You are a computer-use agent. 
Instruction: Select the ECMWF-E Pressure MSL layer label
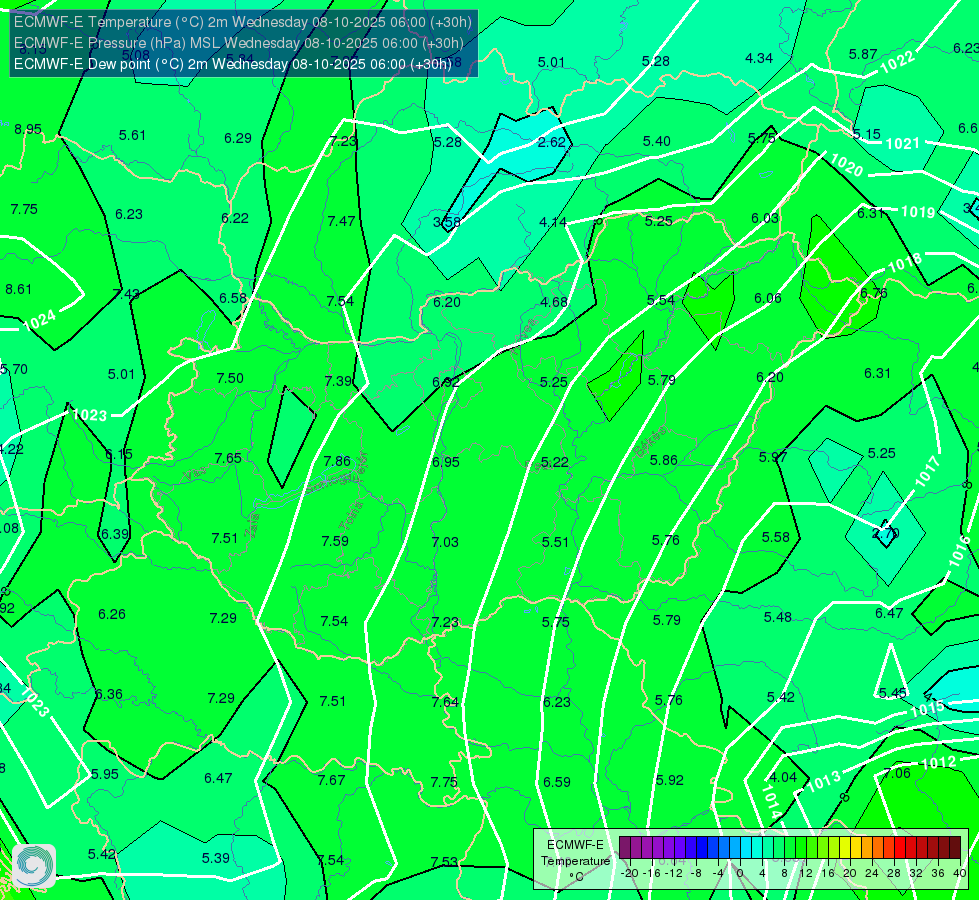(239, 43)
